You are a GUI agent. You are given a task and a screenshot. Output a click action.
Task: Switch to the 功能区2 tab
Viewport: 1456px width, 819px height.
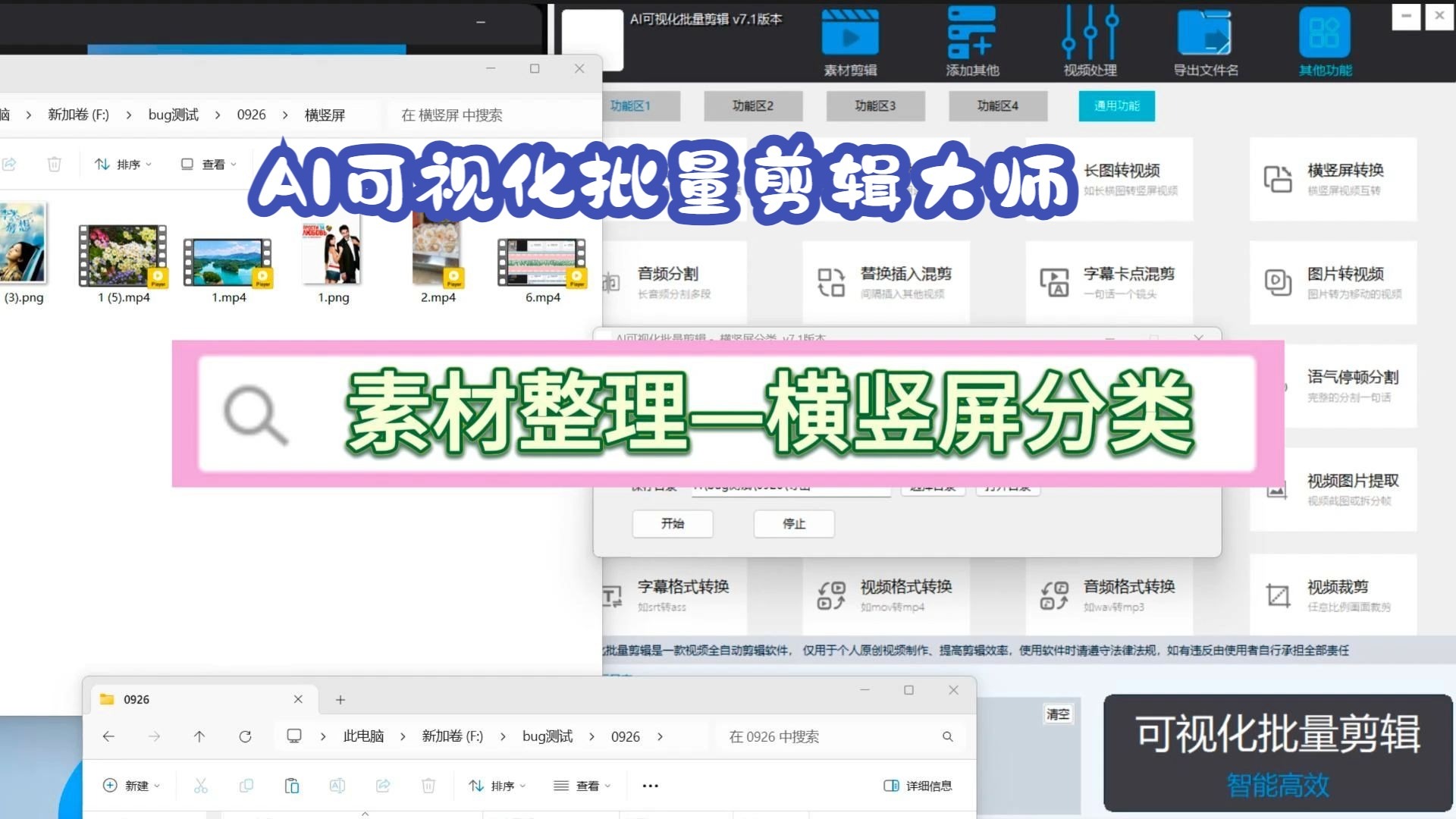(753, 105)
